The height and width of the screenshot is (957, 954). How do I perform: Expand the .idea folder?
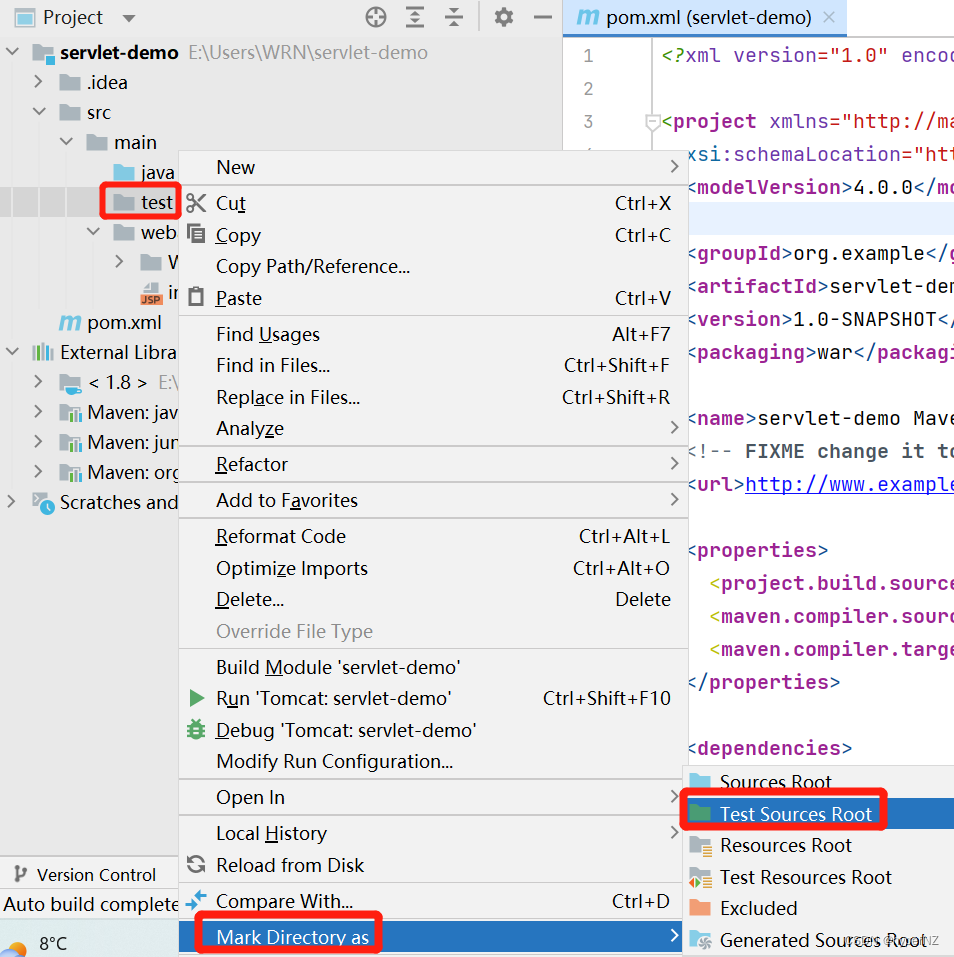coord(38,82)
